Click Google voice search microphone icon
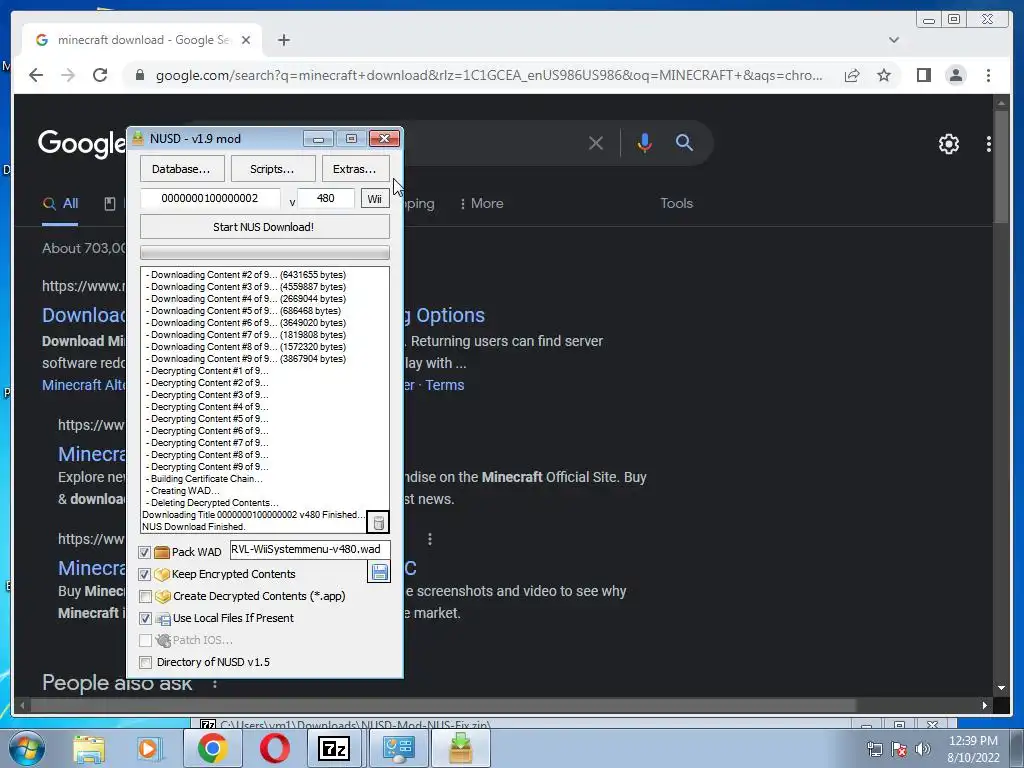Viewport: 1024px width, 768px height. tap(645, 142)
